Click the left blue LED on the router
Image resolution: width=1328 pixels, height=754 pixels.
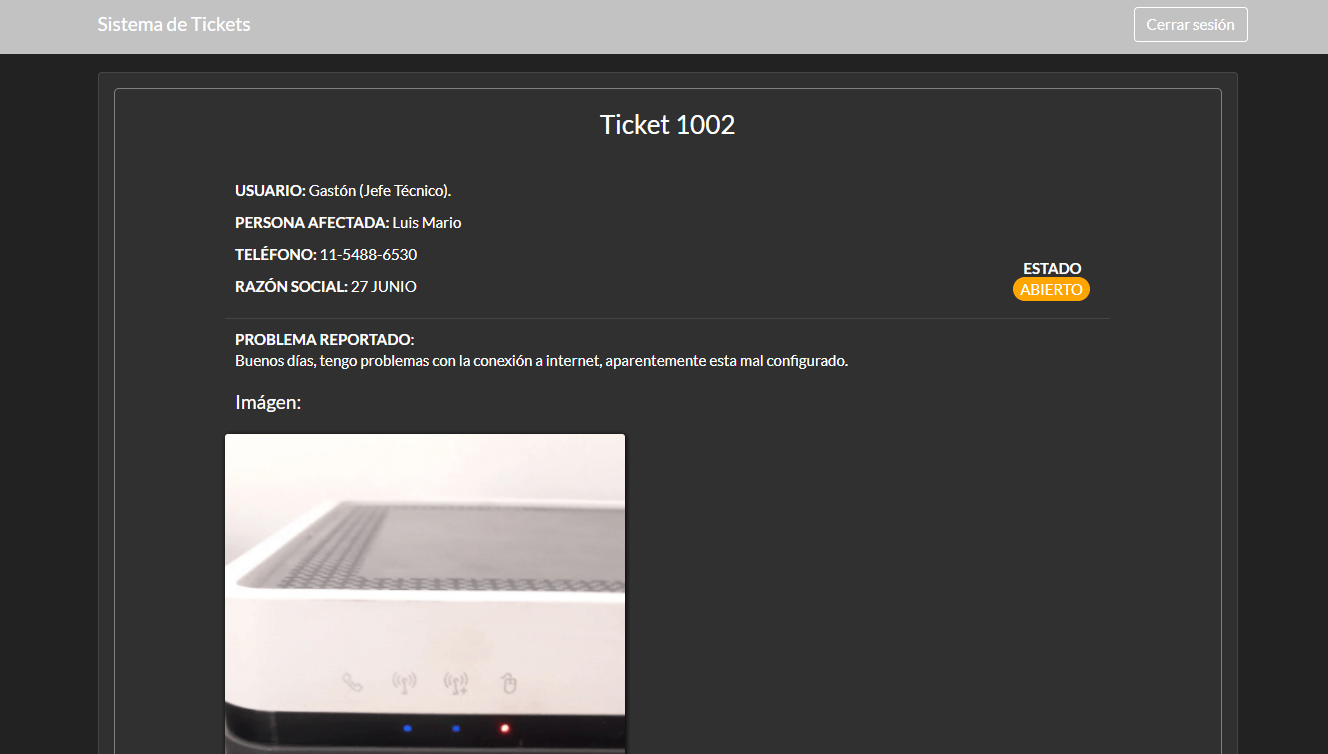click(x=407, y=729)
